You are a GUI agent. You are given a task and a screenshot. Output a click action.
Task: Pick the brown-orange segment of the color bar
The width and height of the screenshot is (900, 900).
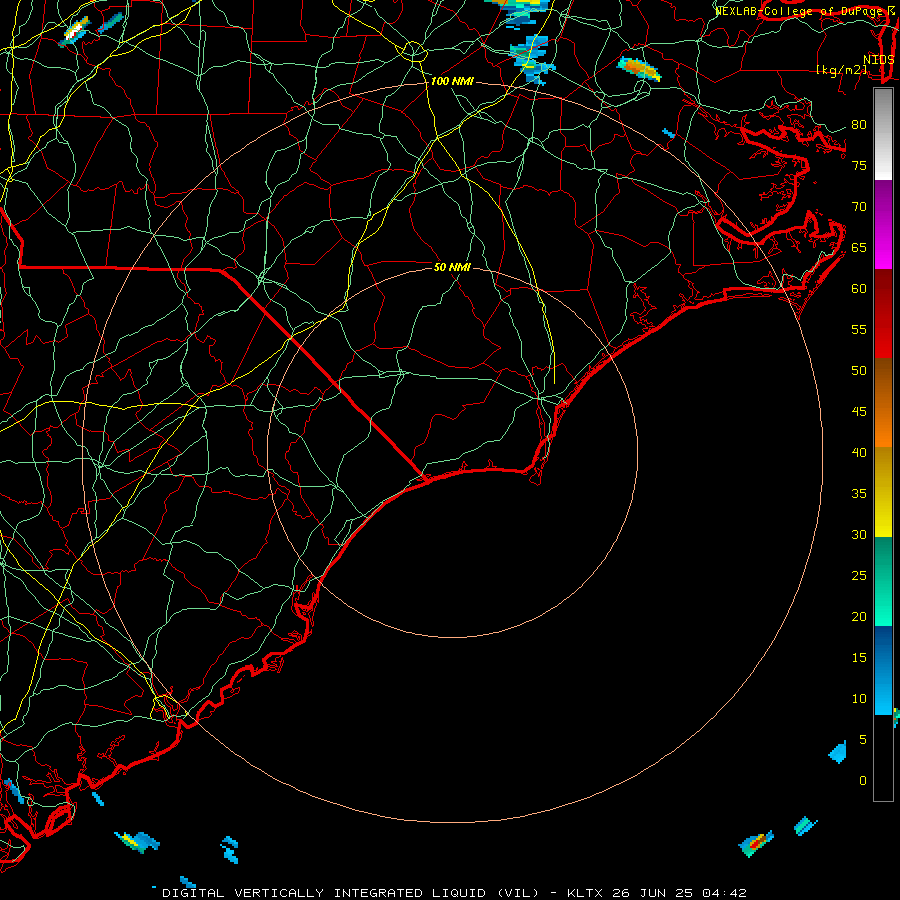click(883, 403)
